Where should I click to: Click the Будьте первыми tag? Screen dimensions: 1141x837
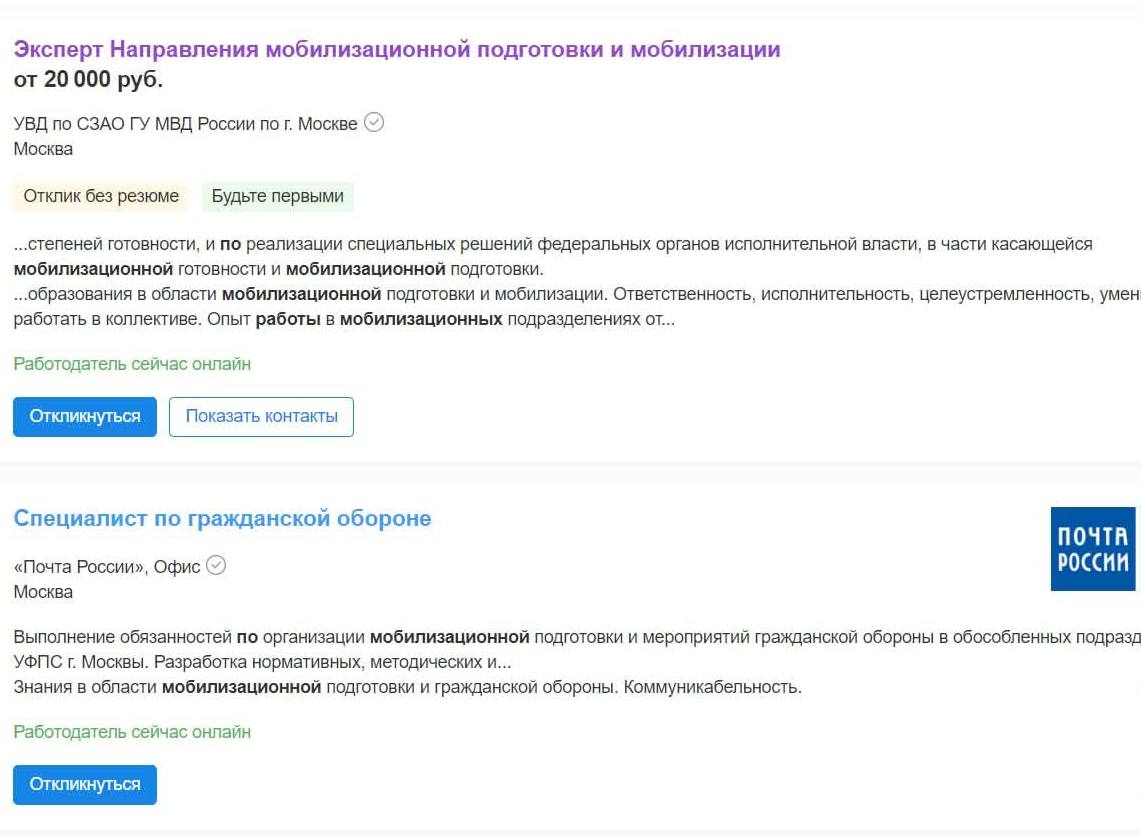pyautogui.click(x=277, y=196)
